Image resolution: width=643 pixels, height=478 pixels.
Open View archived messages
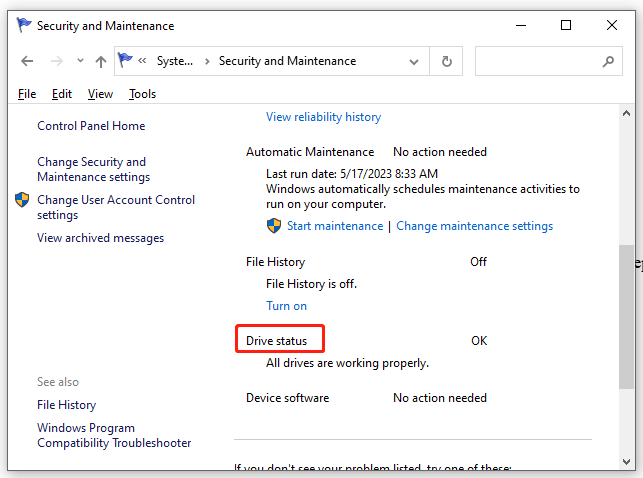(x=100, y=238)
